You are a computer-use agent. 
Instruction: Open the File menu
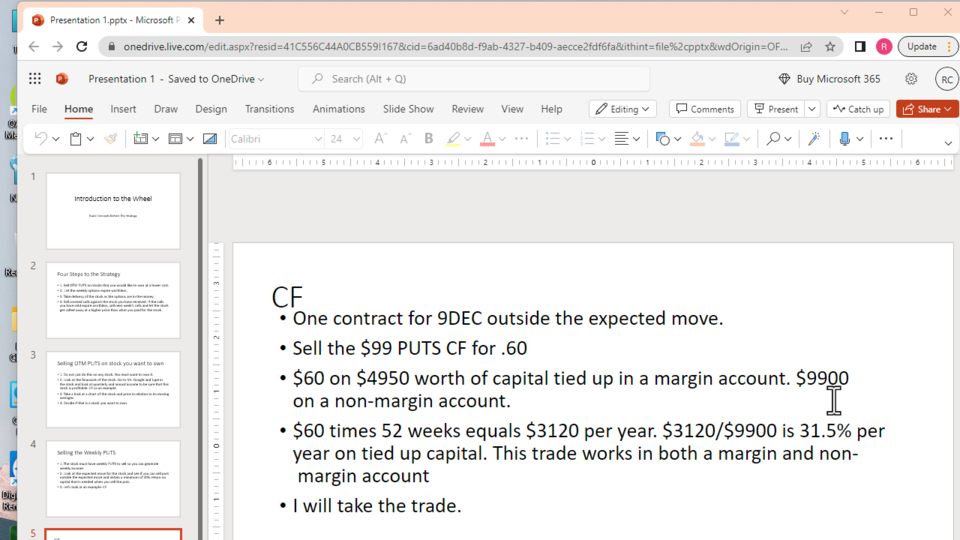pyautogui.click(x=39, y=109)
